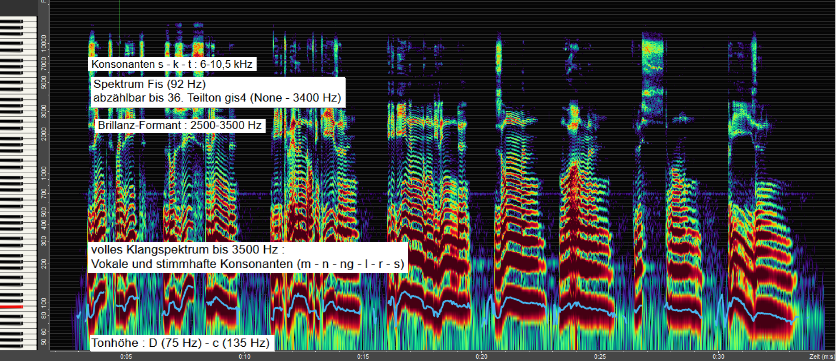This screenshot has width=836, height=361.
Task: Select the 'Spektrum Fis (92 Hz)' annotation box
Action: (x=218, y=92)
